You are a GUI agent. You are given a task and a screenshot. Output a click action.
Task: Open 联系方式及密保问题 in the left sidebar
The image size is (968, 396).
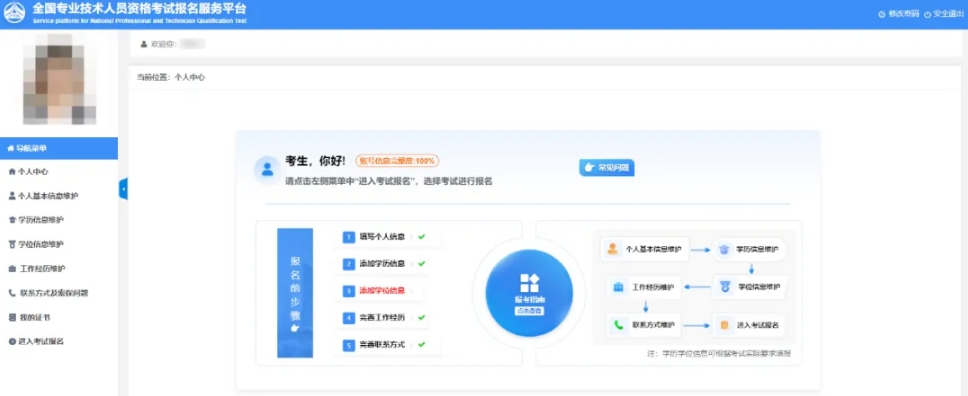tap(48, 293)
